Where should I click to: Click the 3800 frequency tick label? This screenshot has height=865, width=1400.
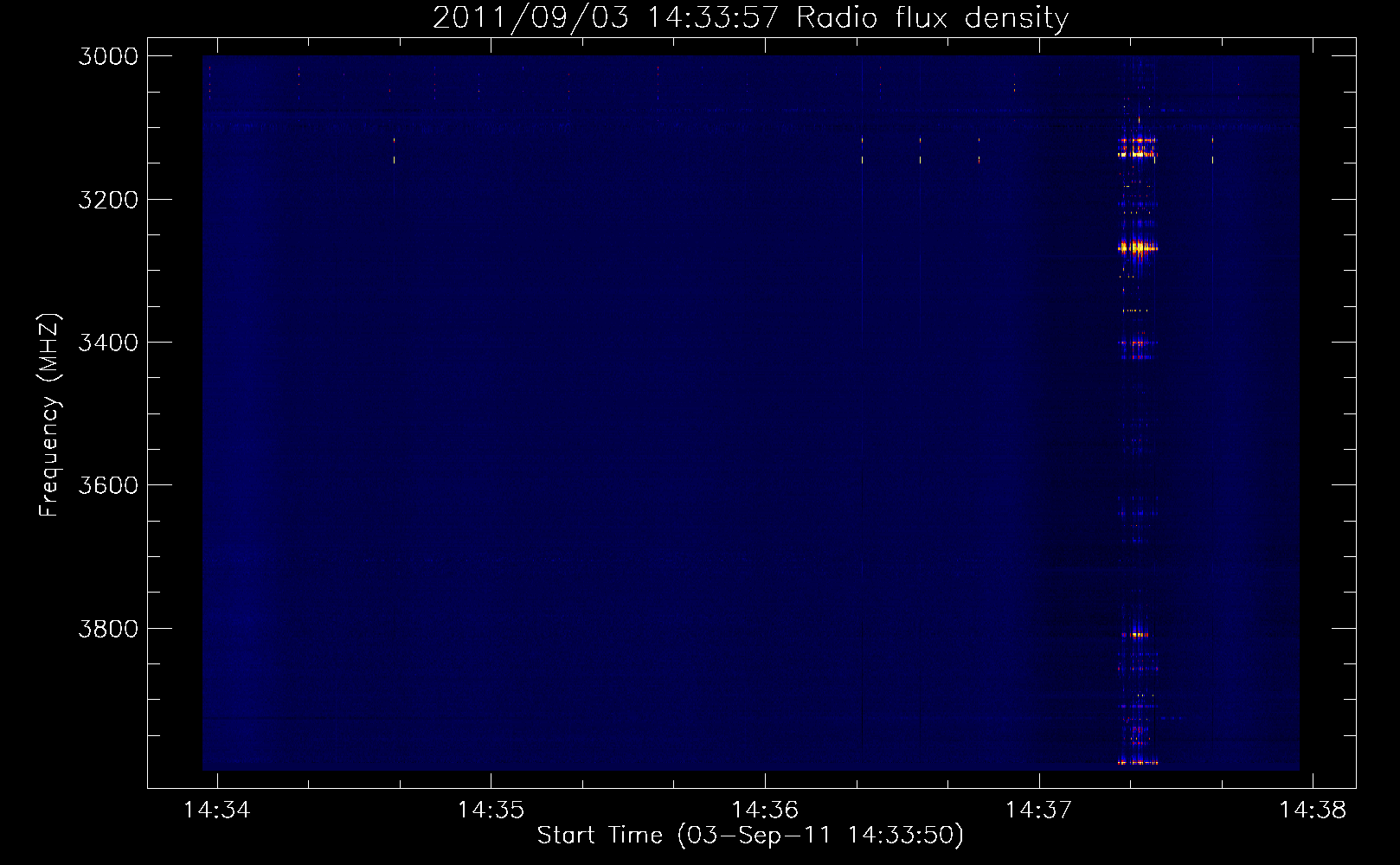point(108,628)
